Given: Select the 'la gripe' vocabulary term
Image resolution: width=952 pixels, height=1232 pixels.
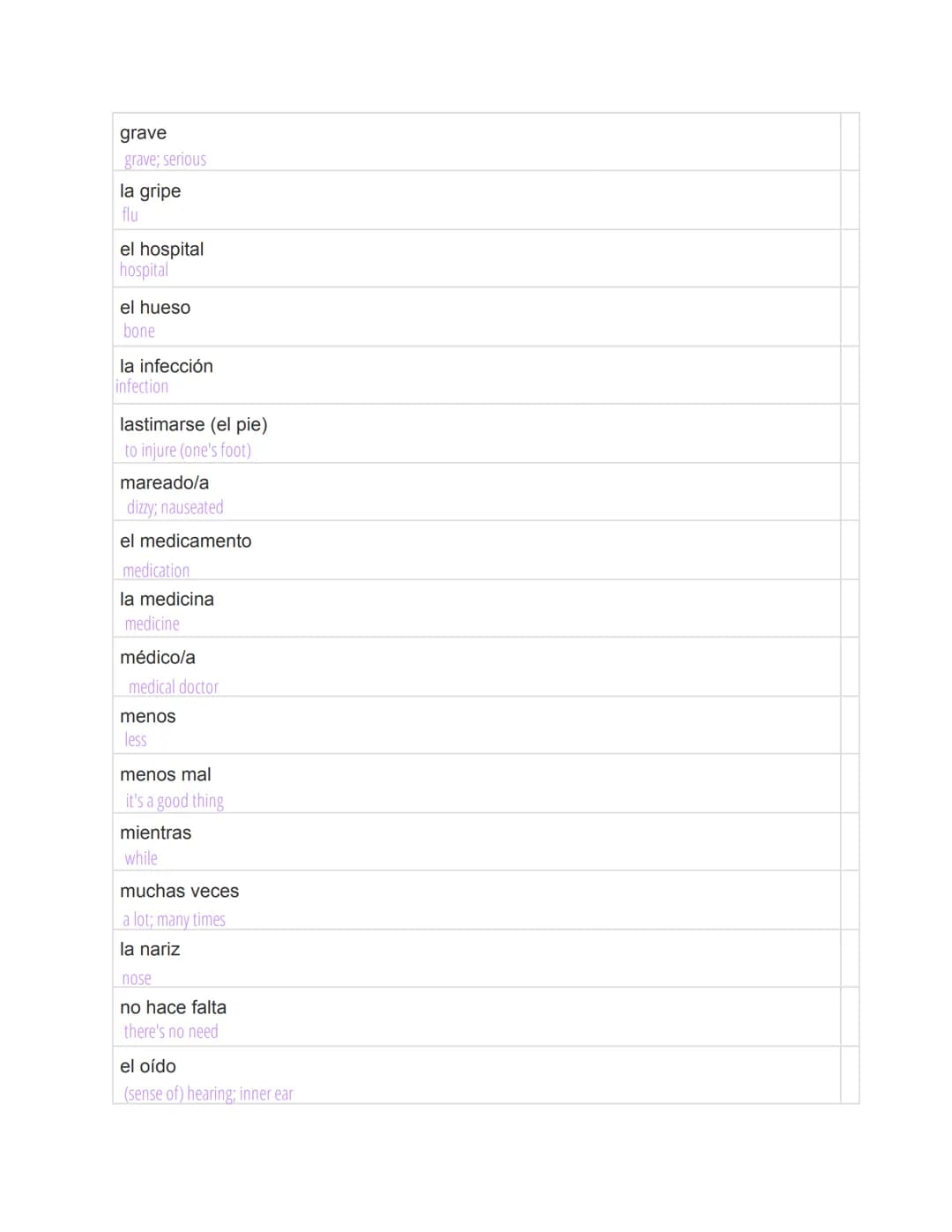Looking at the screenshot, I should (150, 191).
